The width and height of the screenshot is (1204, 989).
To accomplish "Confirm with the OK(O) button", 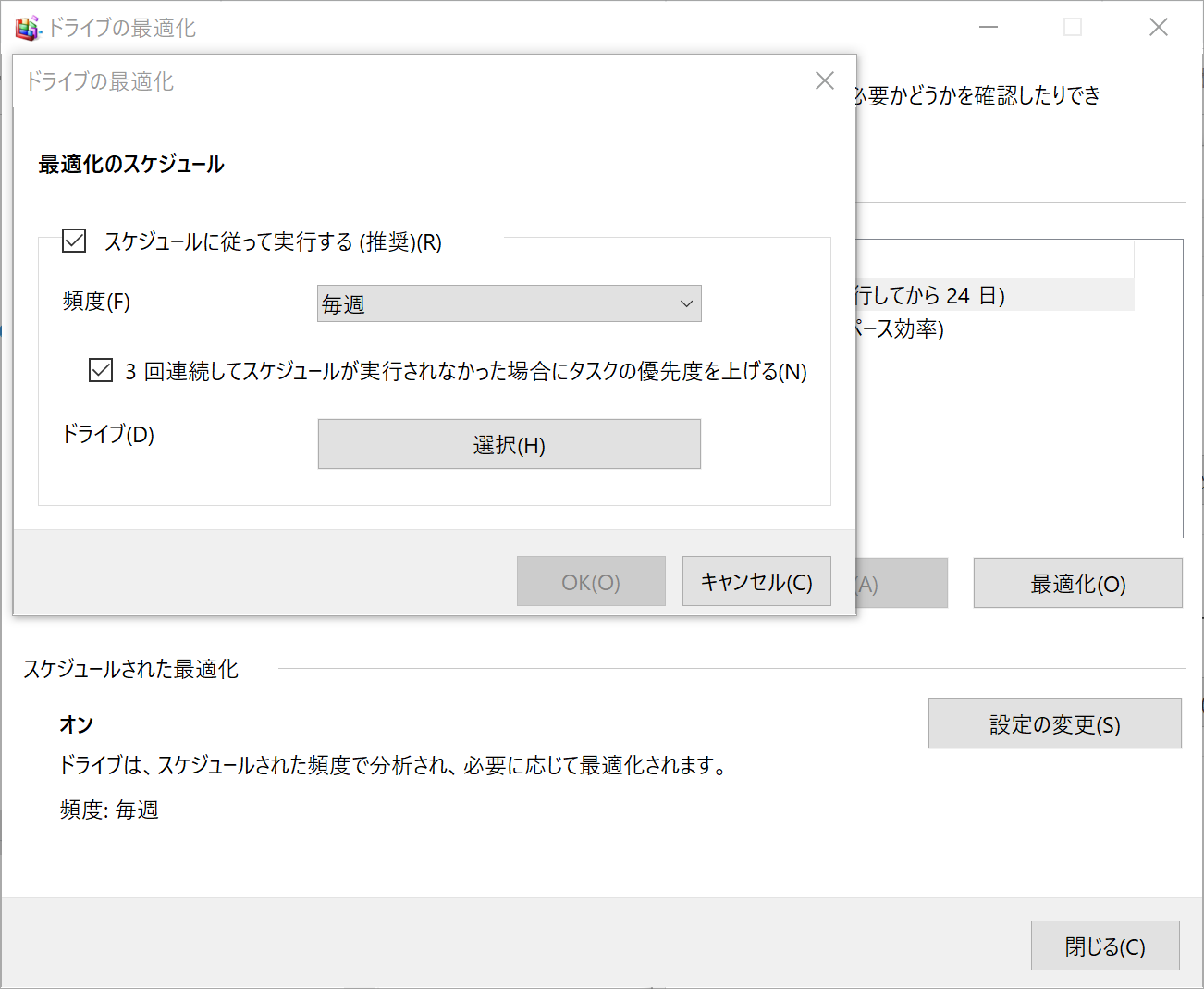I will tap(591, 582).
